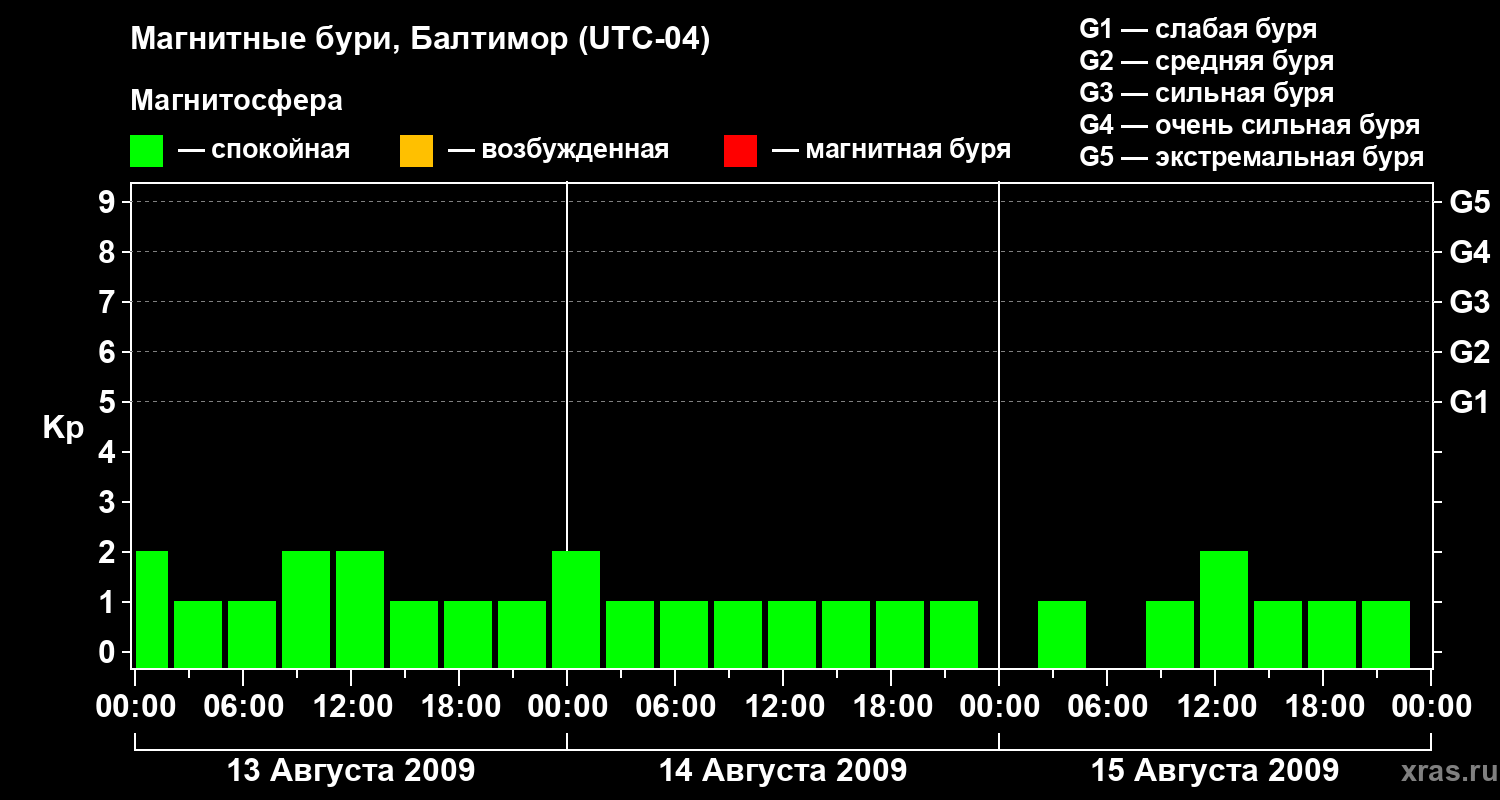Click the standalone 'G2' right axis label
1500x800 pixels.
tap(1469, 352)
